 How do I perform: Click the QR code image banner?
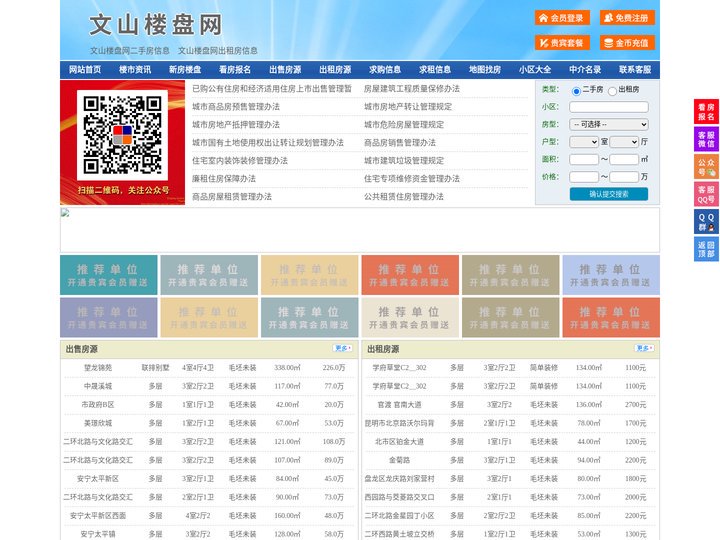(x=123, y=142)
